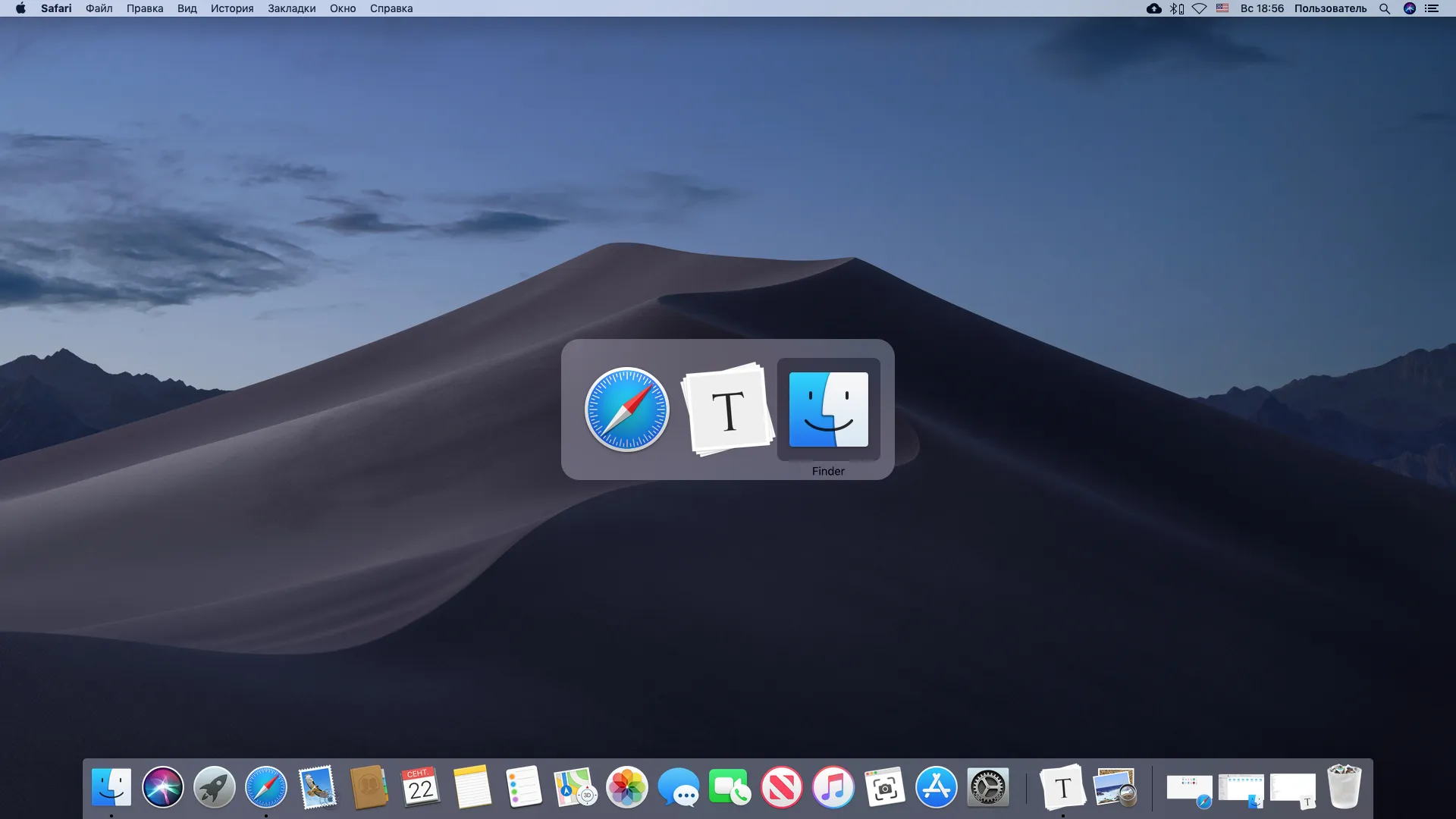This screenshot has height=819, width=1456.
Task: Open News app in the Dock
Action: point(782,787)
